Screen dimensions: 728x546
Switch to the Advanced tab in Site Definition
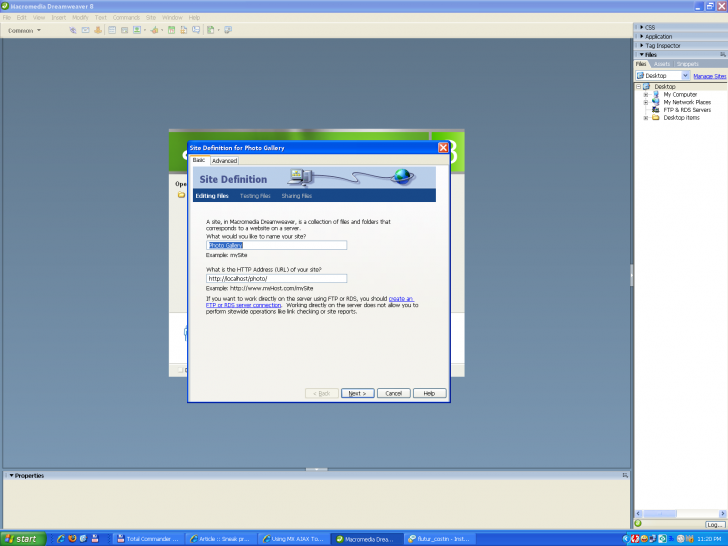pyautogui.click(x=225, y=161)
